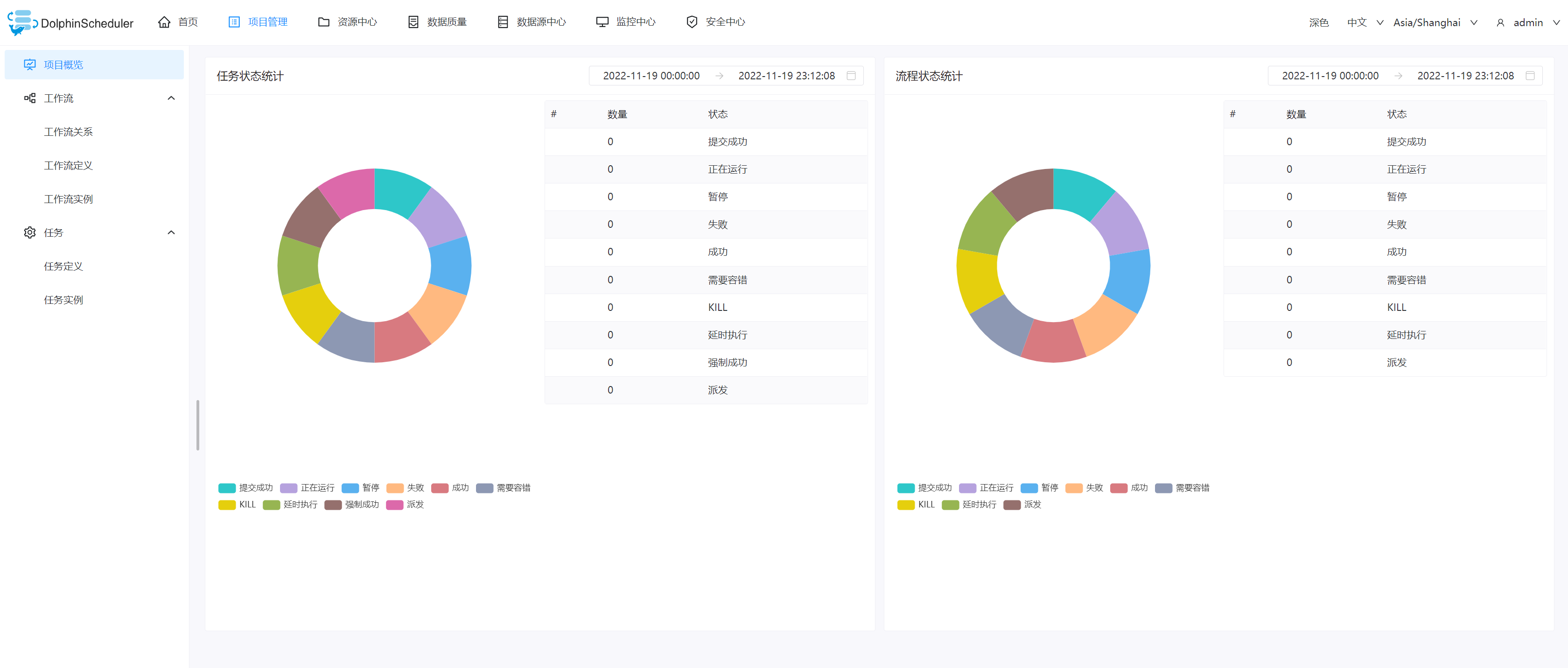Click 派发 row in process status table
Screen dimensions: 1568x668
1385,362
